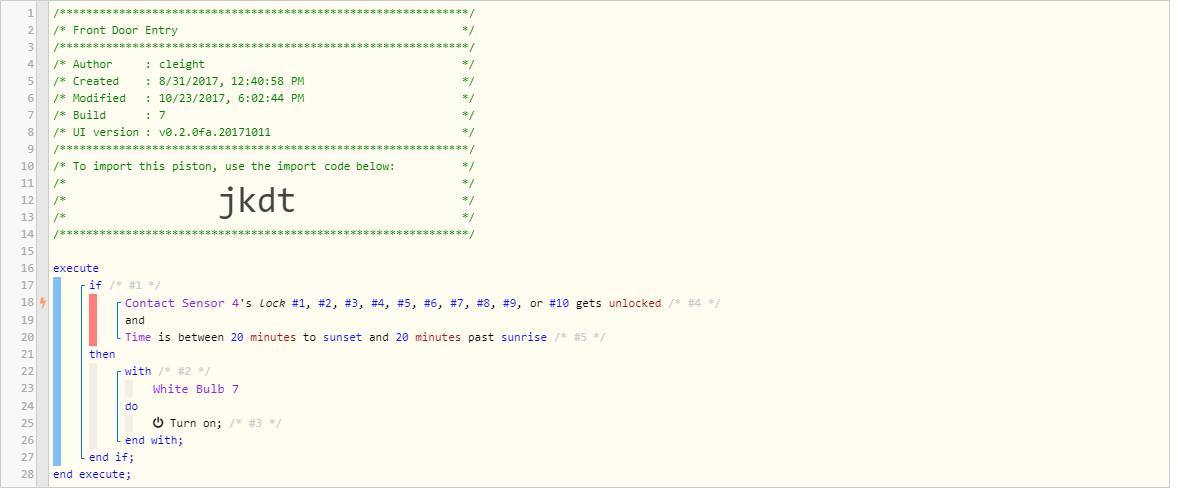Click the 'Time' condition subject
Screen dimensions: 1178x496
[138, 337]
